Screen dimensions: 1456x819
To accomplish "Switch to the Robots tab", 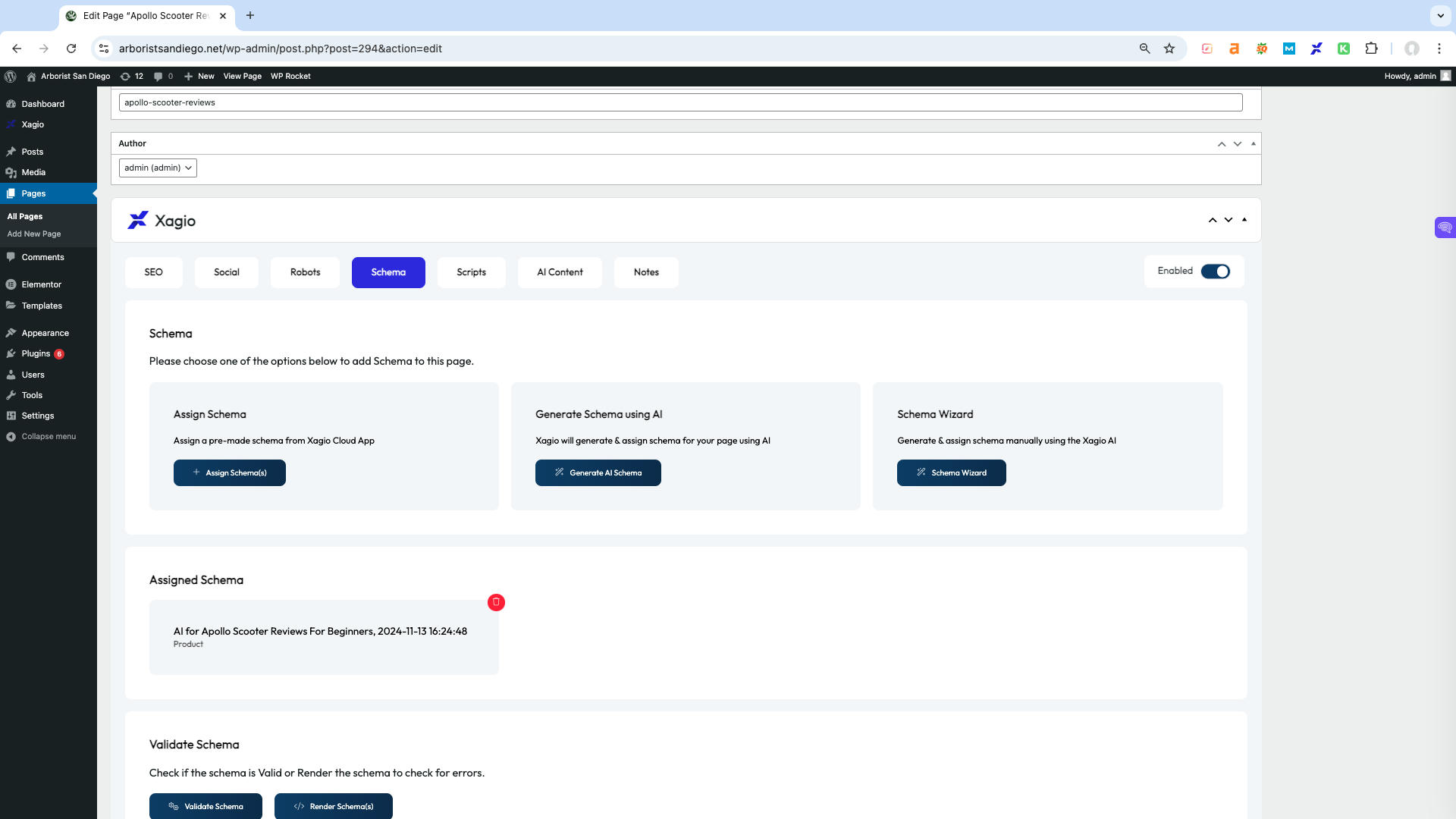I will click(306, 272).
